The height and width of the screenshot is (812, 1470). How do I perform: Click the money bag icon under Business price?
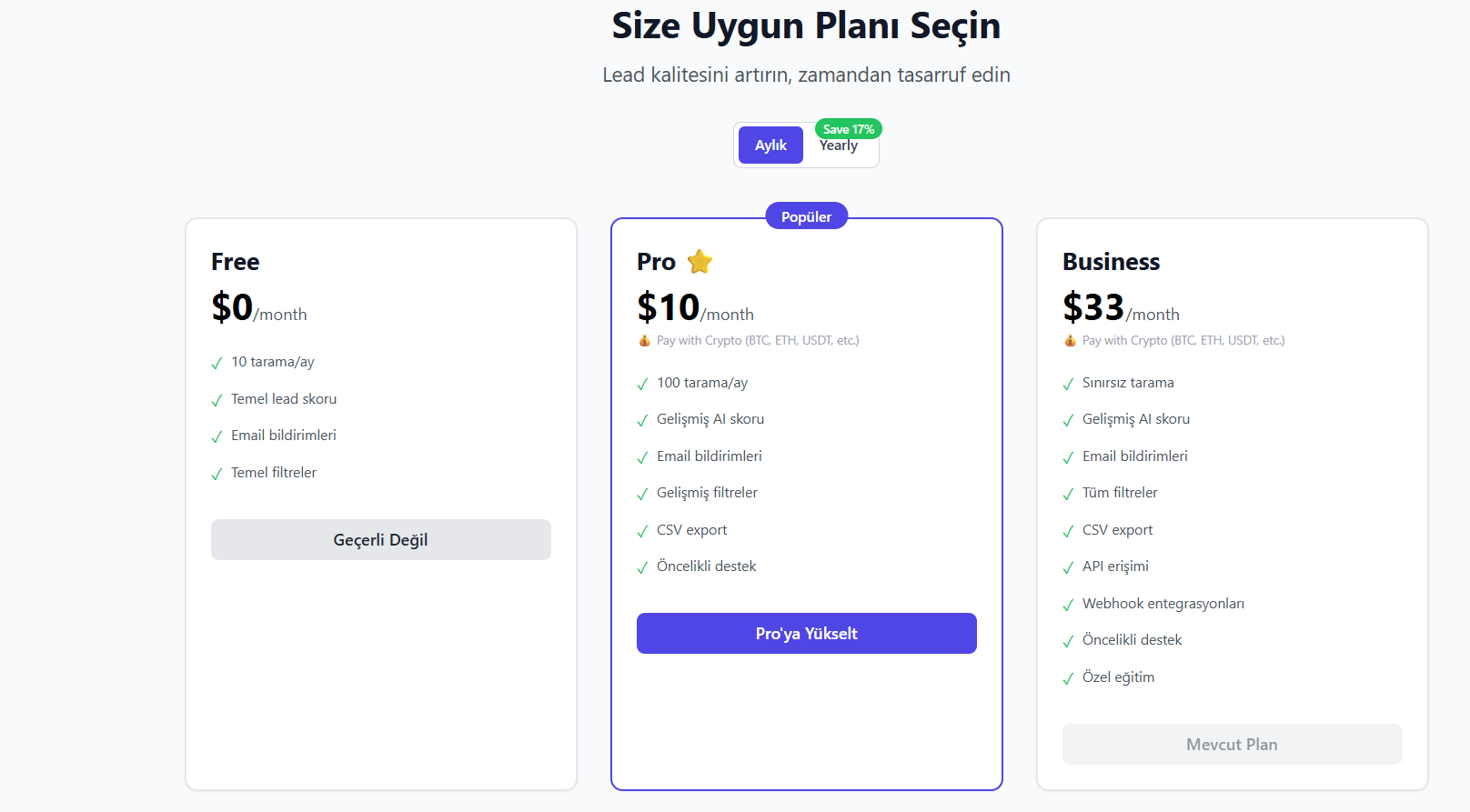1070,341
